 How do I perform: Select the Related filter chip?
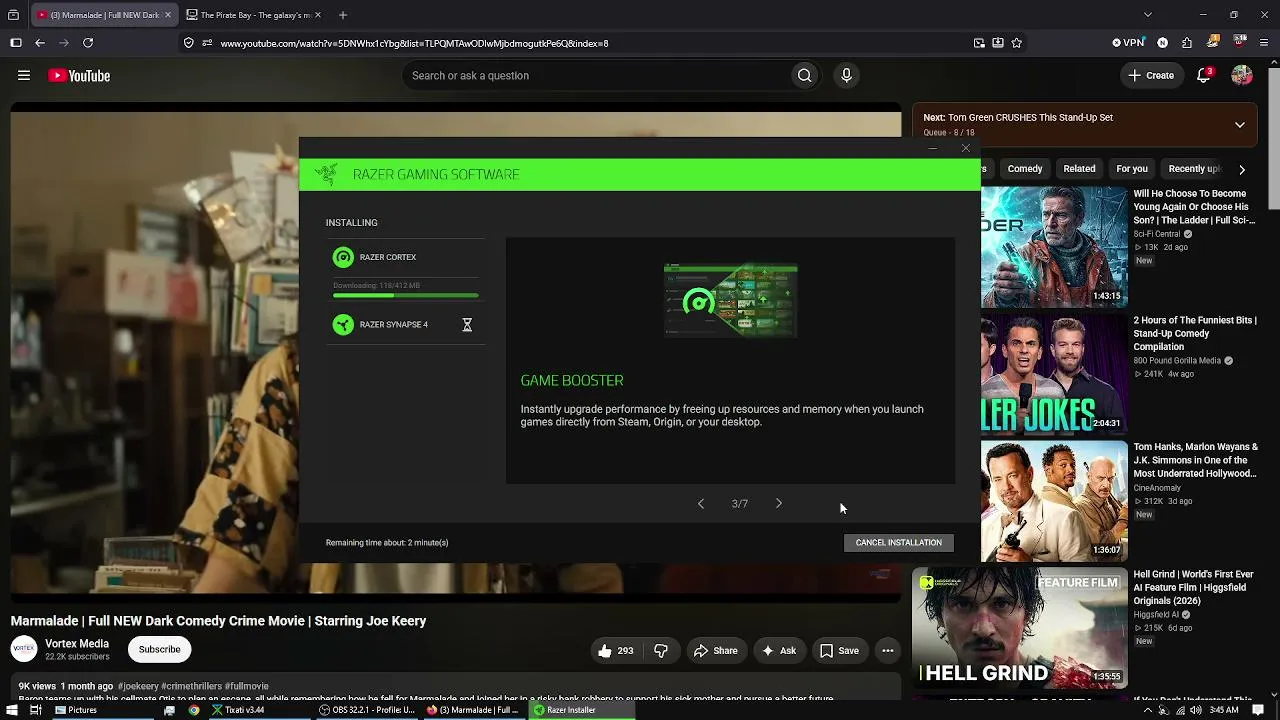1079,169
